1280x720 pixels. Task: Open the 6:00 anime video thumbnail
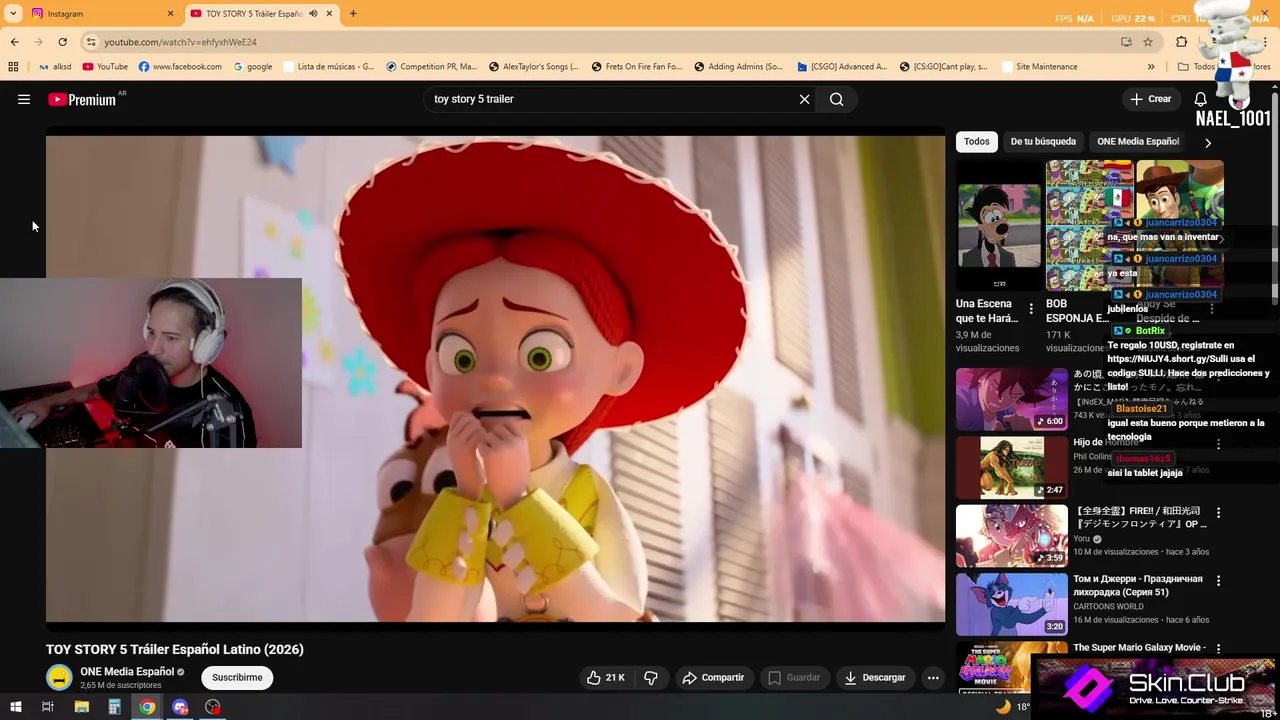coord(1012,399)
